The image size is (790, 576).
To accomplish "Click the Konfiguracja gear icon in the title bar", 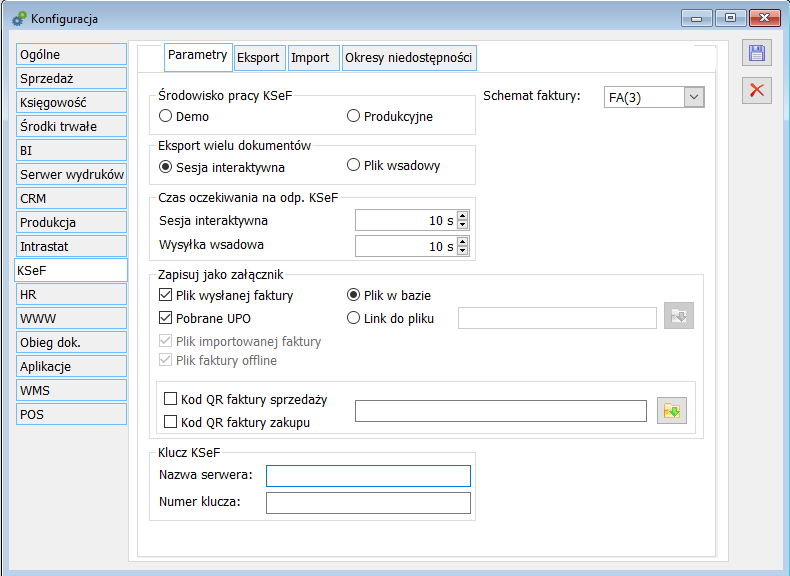I will [x=19, y=19].
